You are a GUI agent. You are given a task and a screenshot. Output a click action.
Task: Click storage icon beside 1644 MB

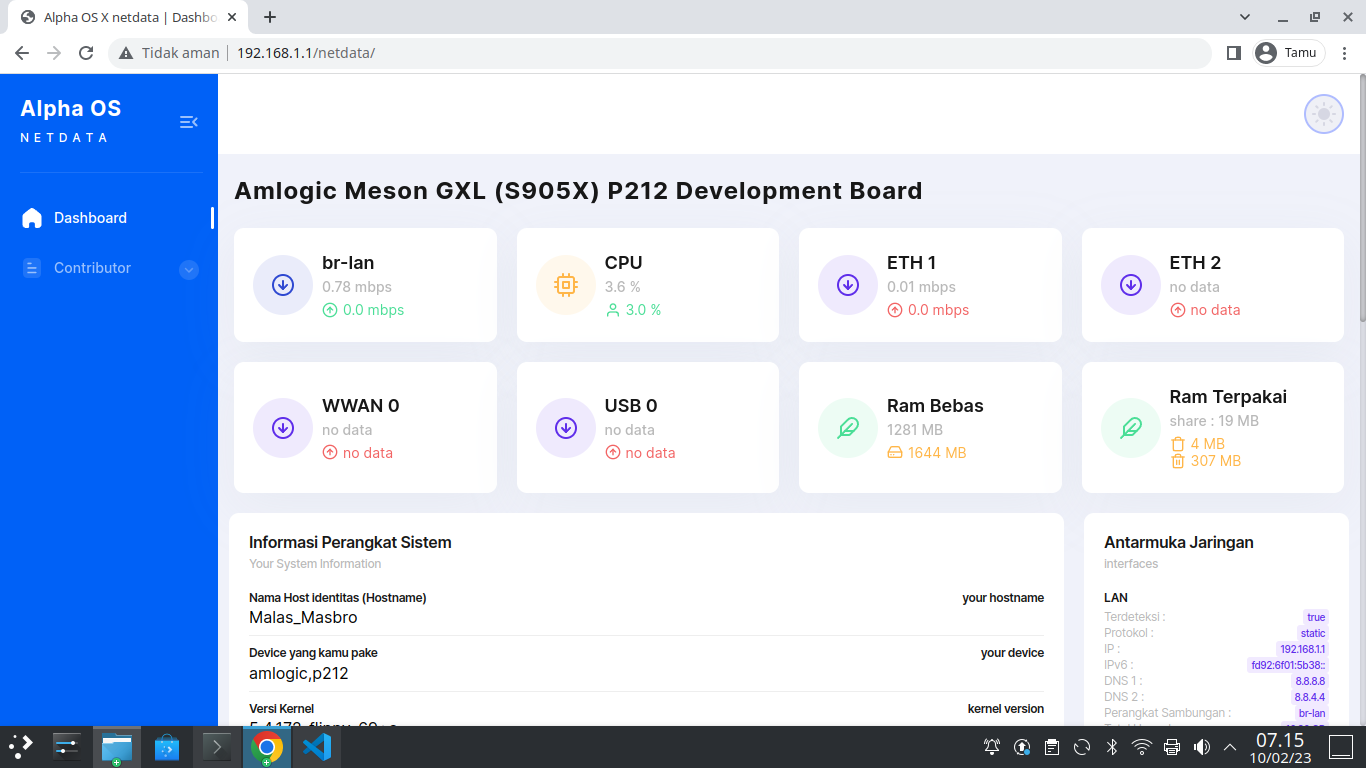tap(895, 453)
